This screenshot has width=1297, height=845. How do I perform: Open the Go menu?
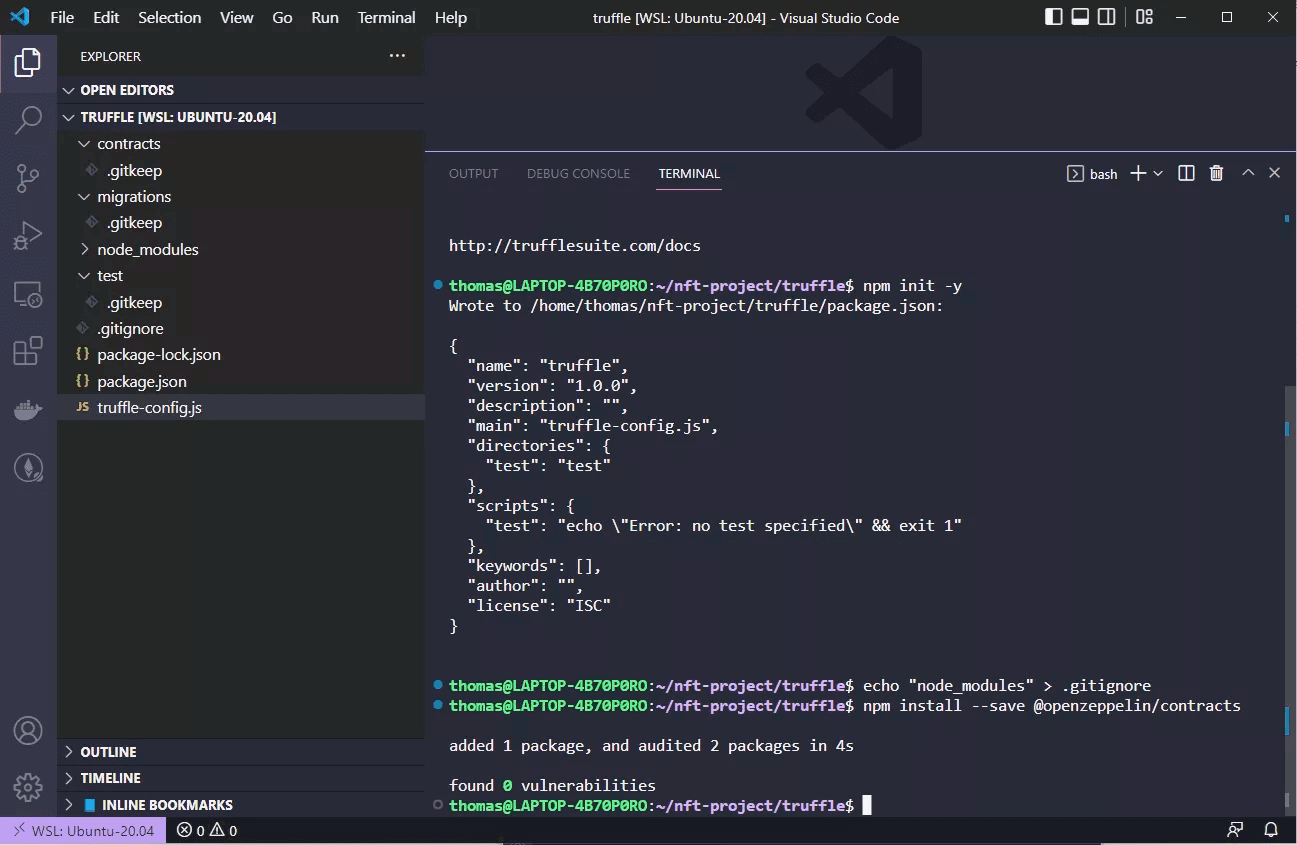[x=283, y=17]
